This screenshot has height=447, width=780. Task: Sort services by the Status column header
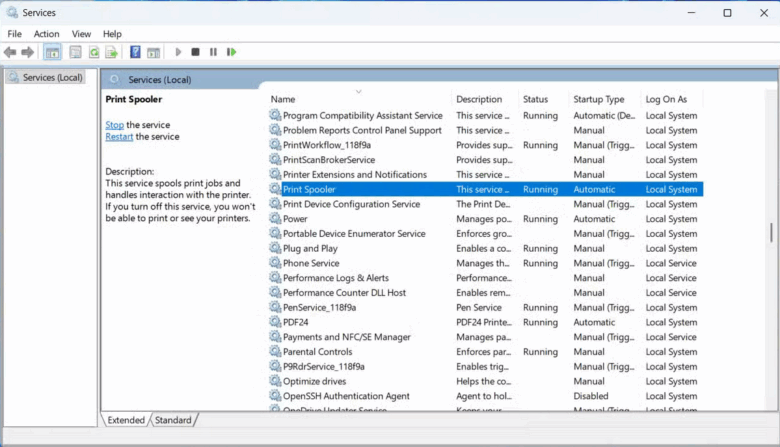[x=535, y=99]
